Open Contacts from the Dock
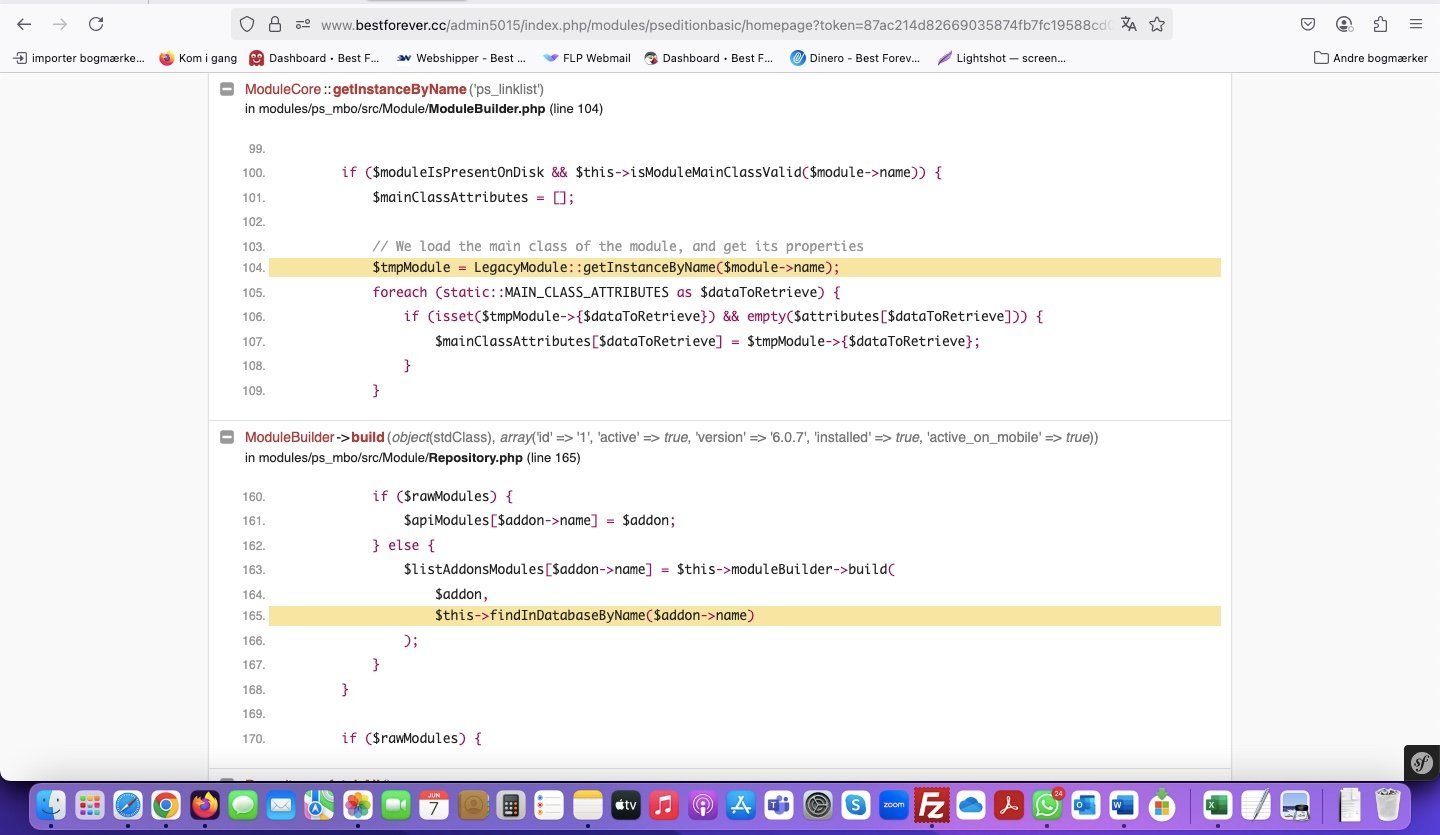Viewport: 1440px width, 835px height. 473,805
